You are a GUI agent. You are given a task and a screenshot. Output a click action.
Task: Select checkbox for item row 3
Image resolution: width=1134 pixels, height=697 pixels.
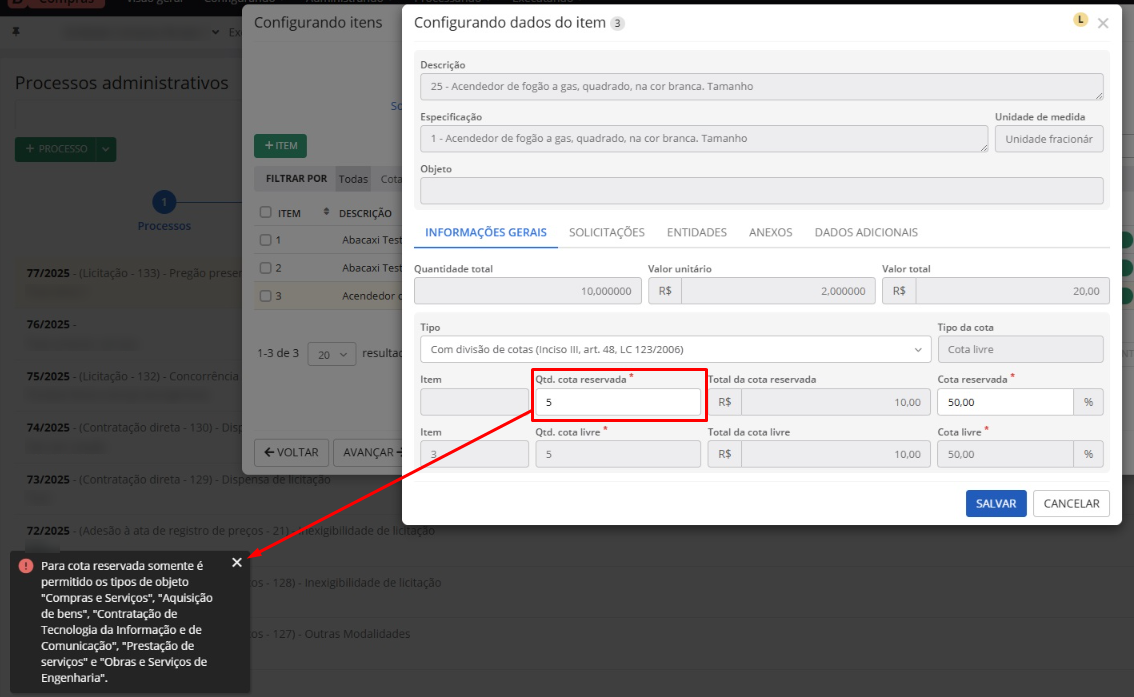click(x=265, y=296)
